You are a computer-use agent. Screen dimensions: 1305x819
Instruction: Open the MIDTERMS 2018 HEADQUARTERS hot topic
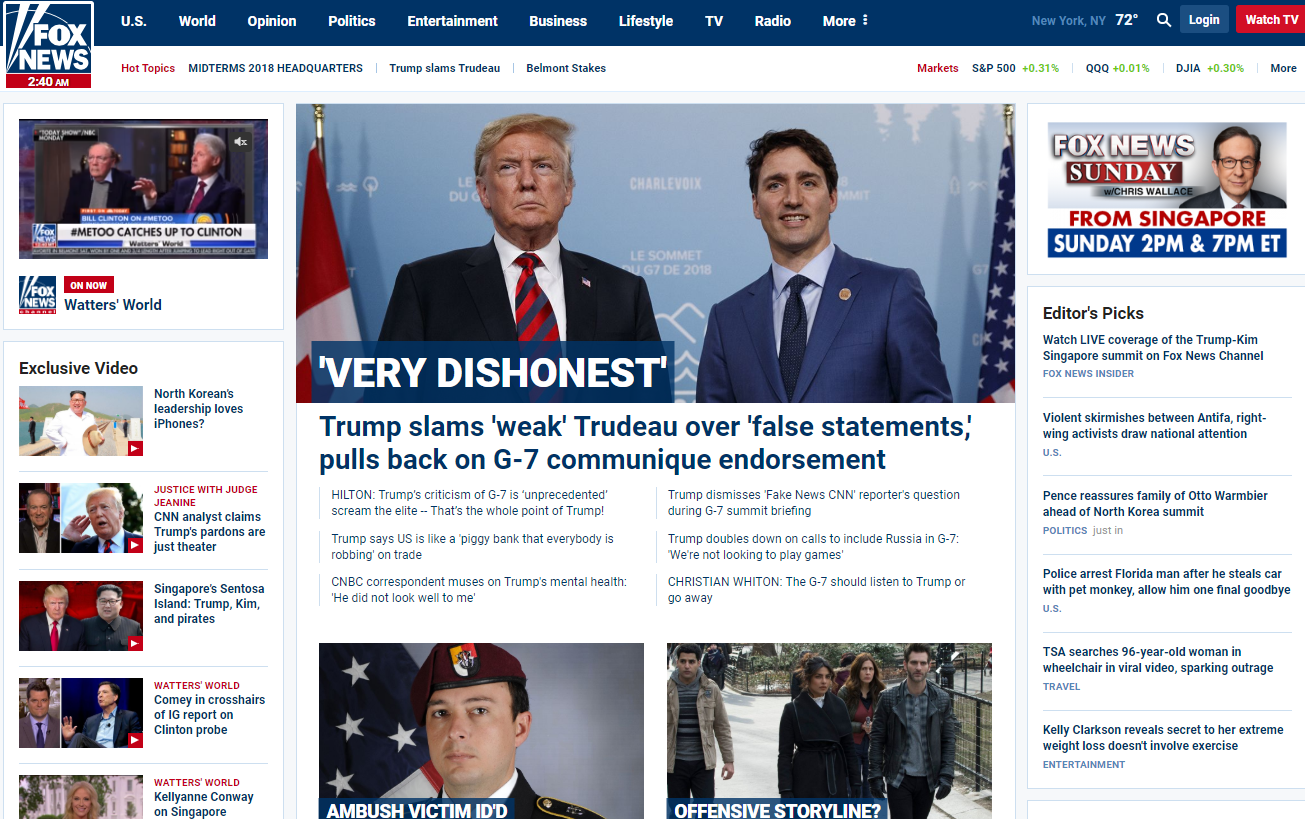[x=276, y=68]
